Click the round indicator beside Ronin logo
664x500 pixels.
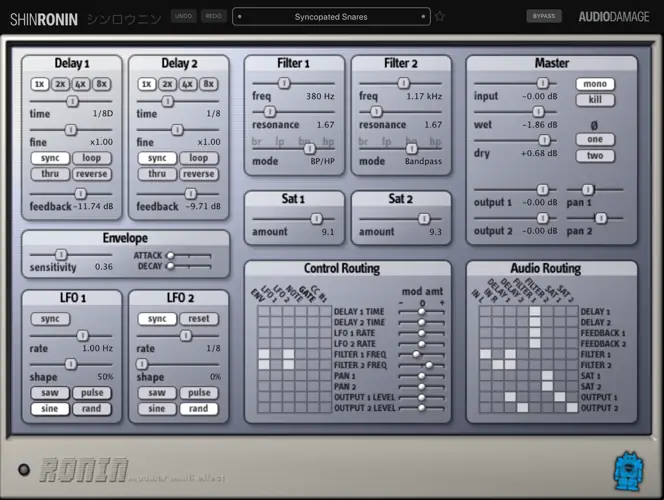click(24, 470)
